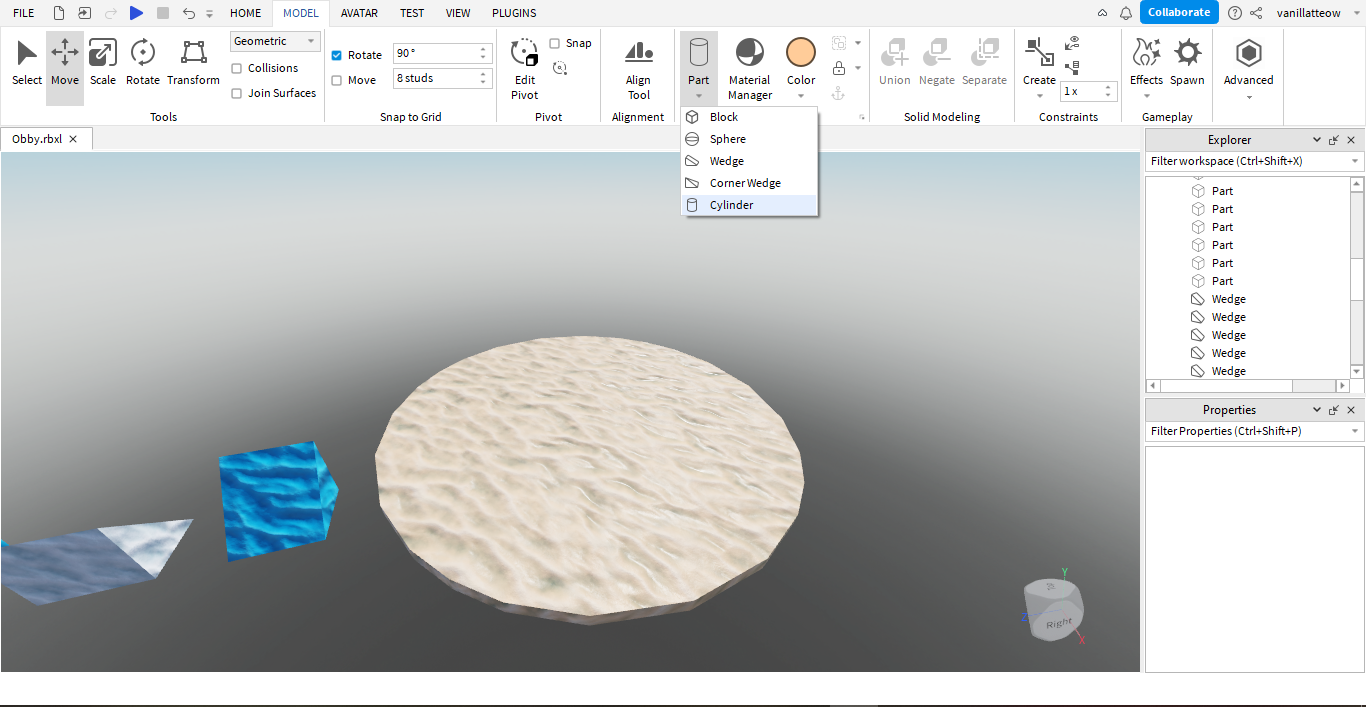
Task: Click the Color swatch button
Action: 800,53
